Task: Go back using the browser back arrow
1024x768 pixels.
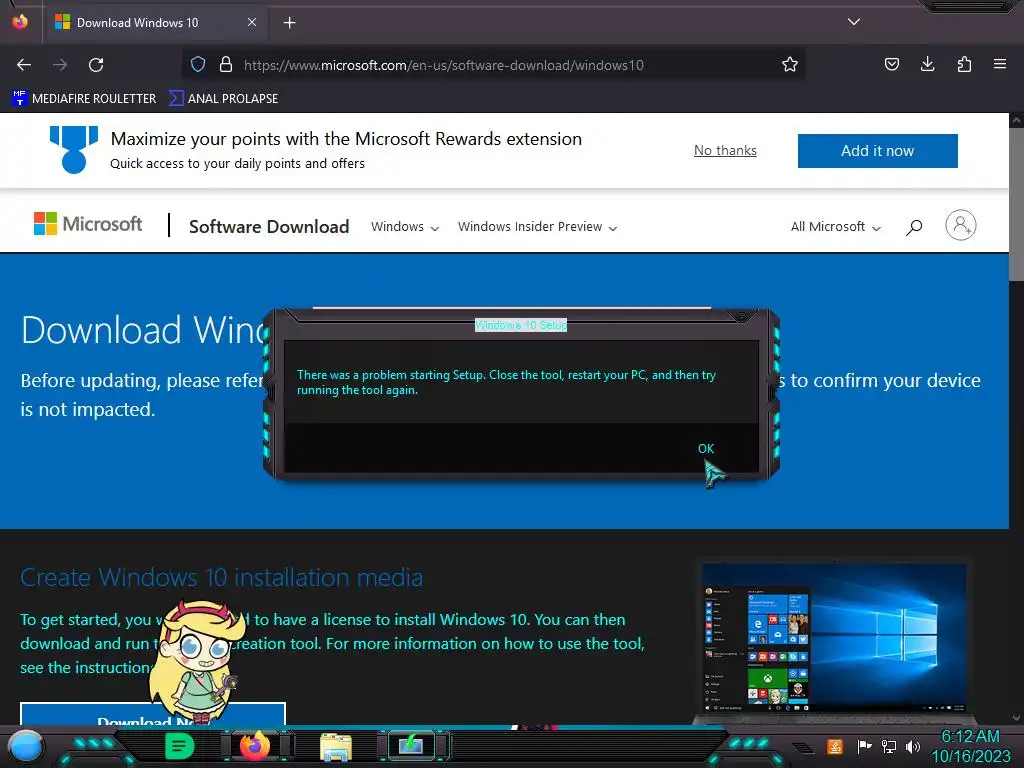Action: point(24,65)
